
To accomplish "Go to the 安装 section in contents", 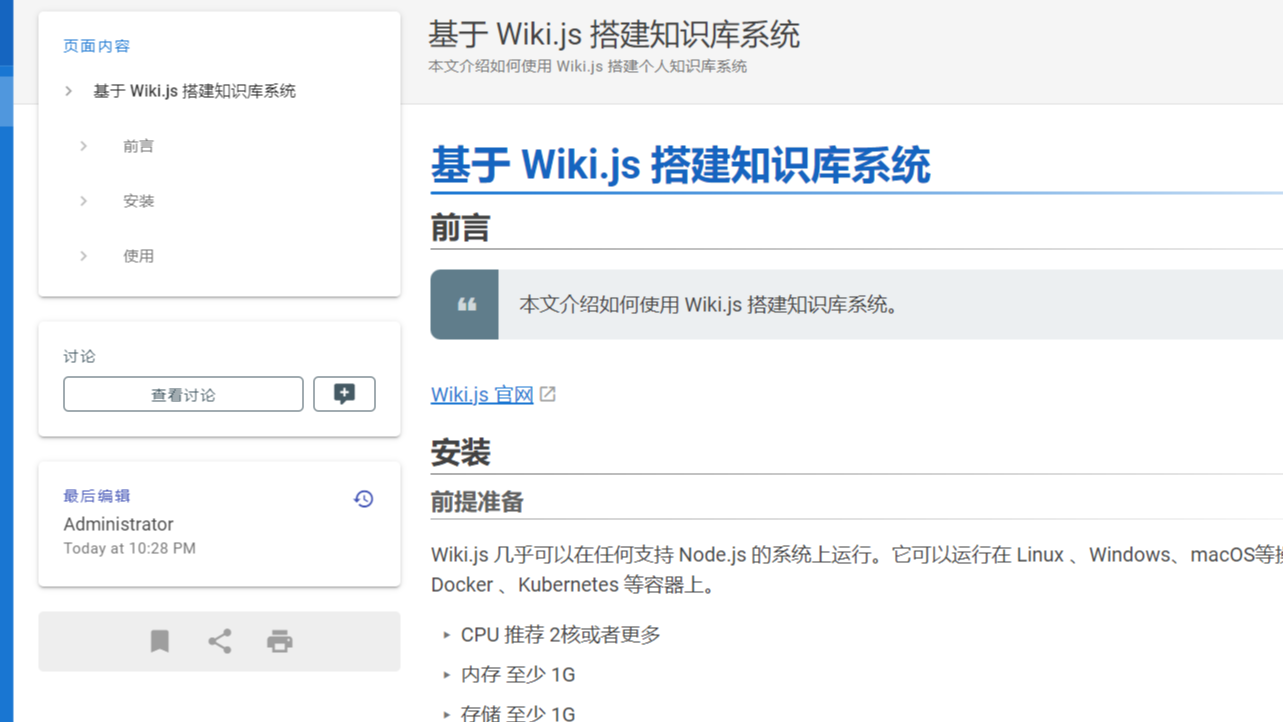I will click(138, 201).
